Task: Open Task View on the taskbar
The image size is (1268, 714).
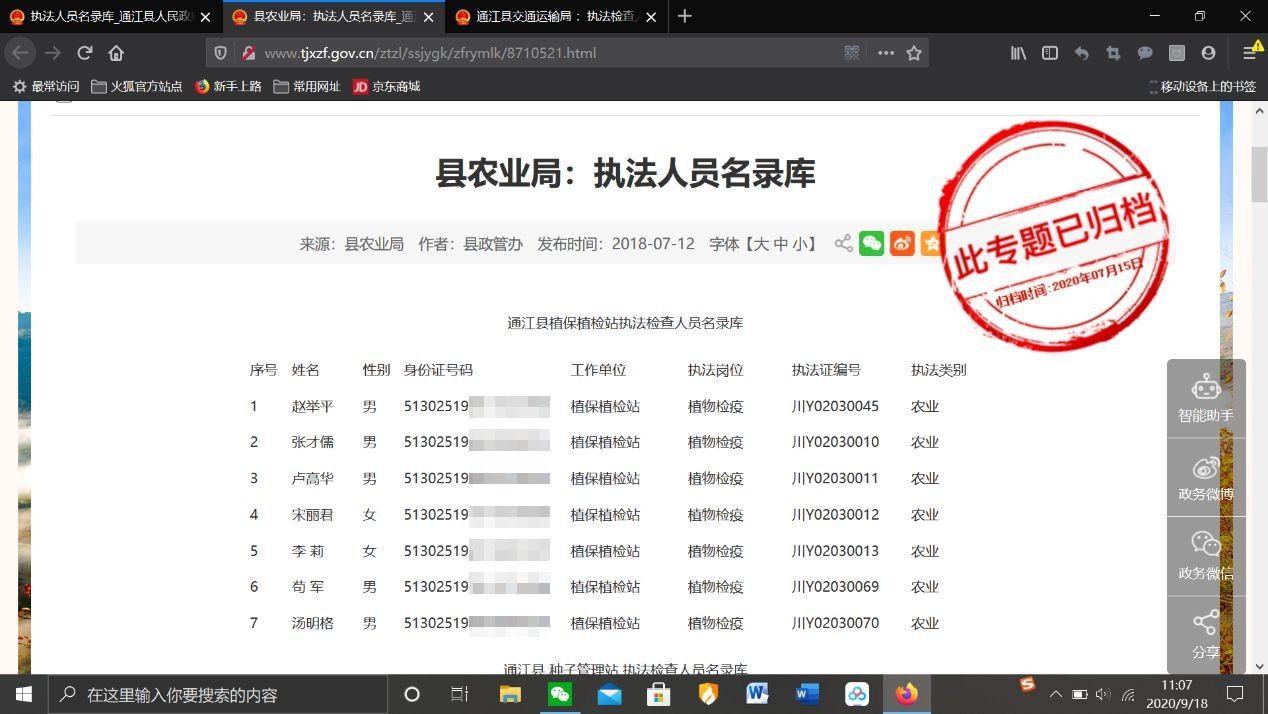Action: coord(459,694)
